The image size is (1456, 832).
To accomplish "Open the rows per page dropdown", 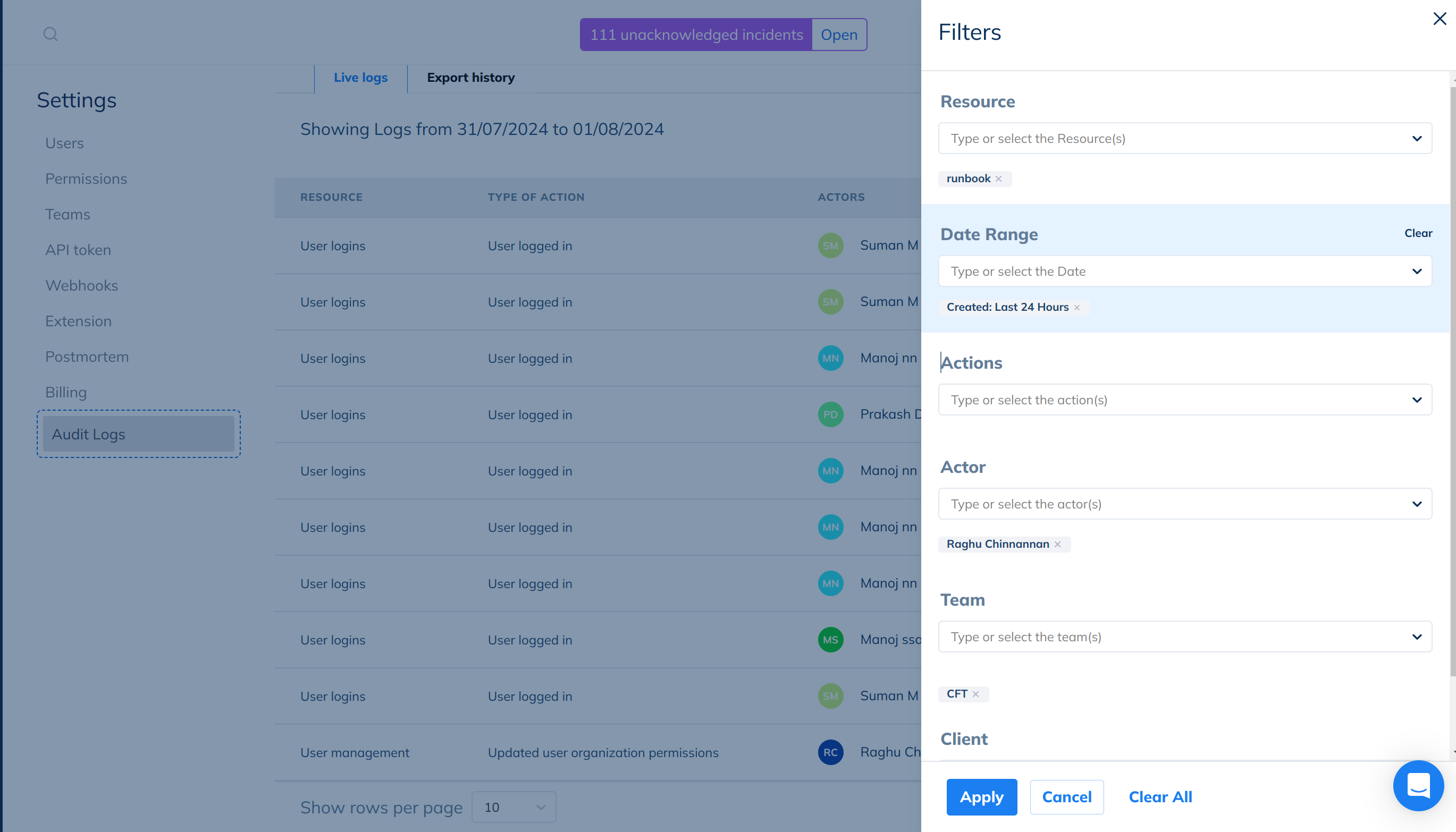I will point(514,807).
